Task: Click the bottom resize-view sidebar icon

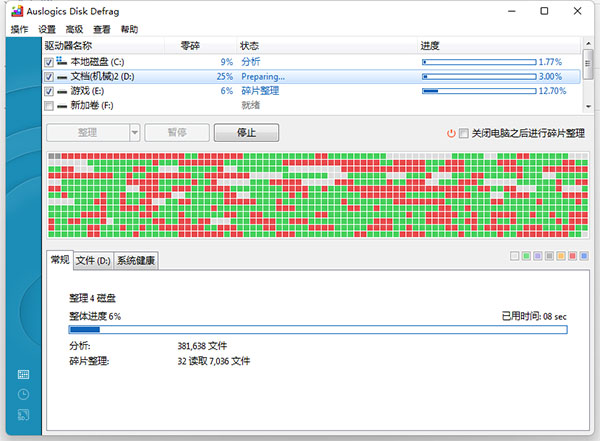Action: (x=23, y=414)
